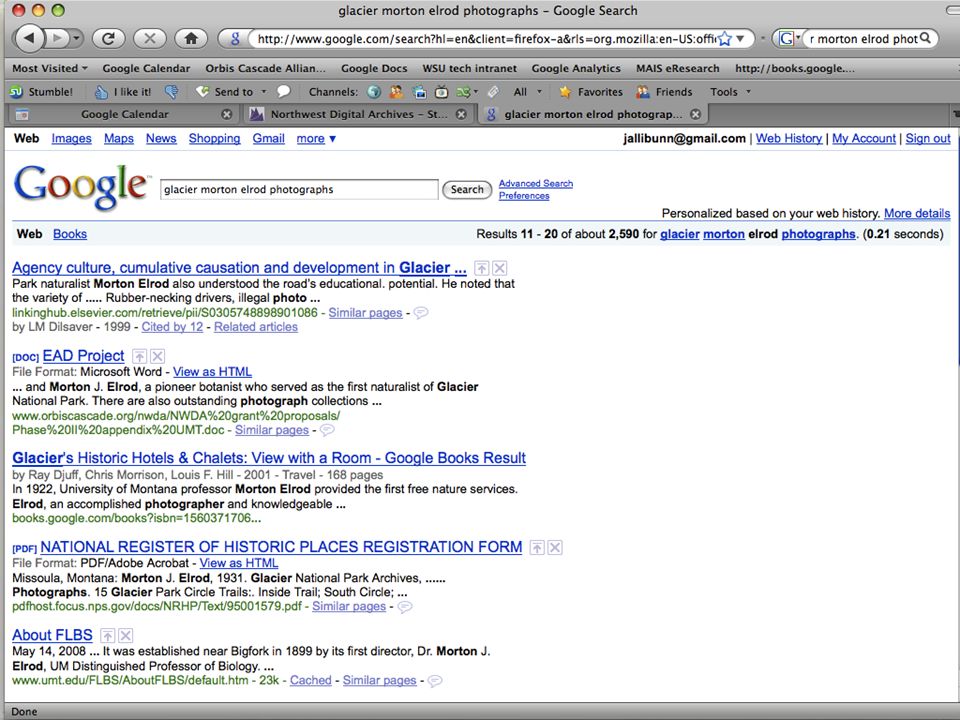Open the WSU tech intranet bookmark

coord(469,68)
